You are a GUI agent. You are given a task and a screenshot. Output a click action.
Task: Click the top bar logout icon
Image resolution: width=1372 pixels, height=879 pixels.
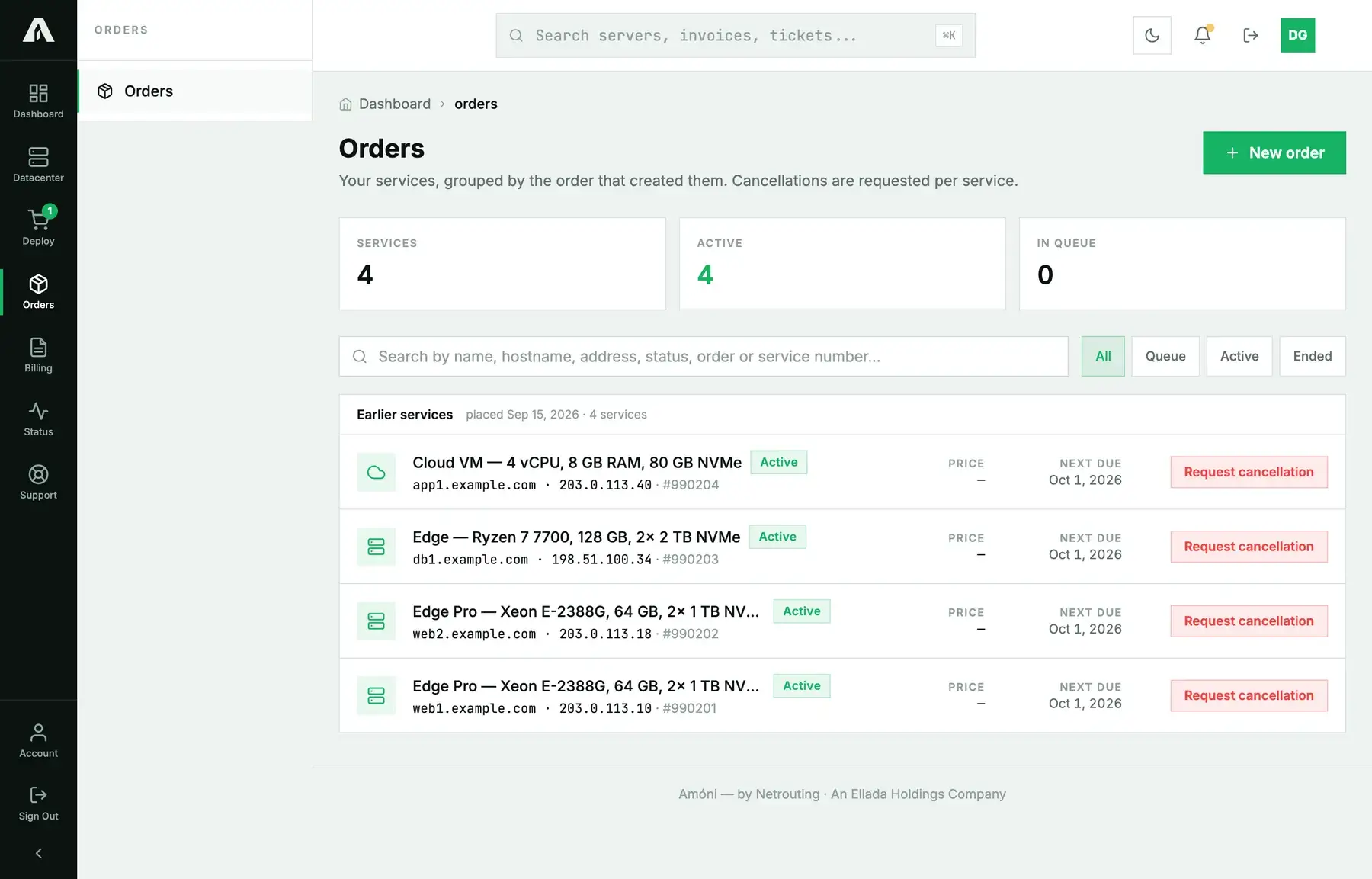click(1250, 35)
